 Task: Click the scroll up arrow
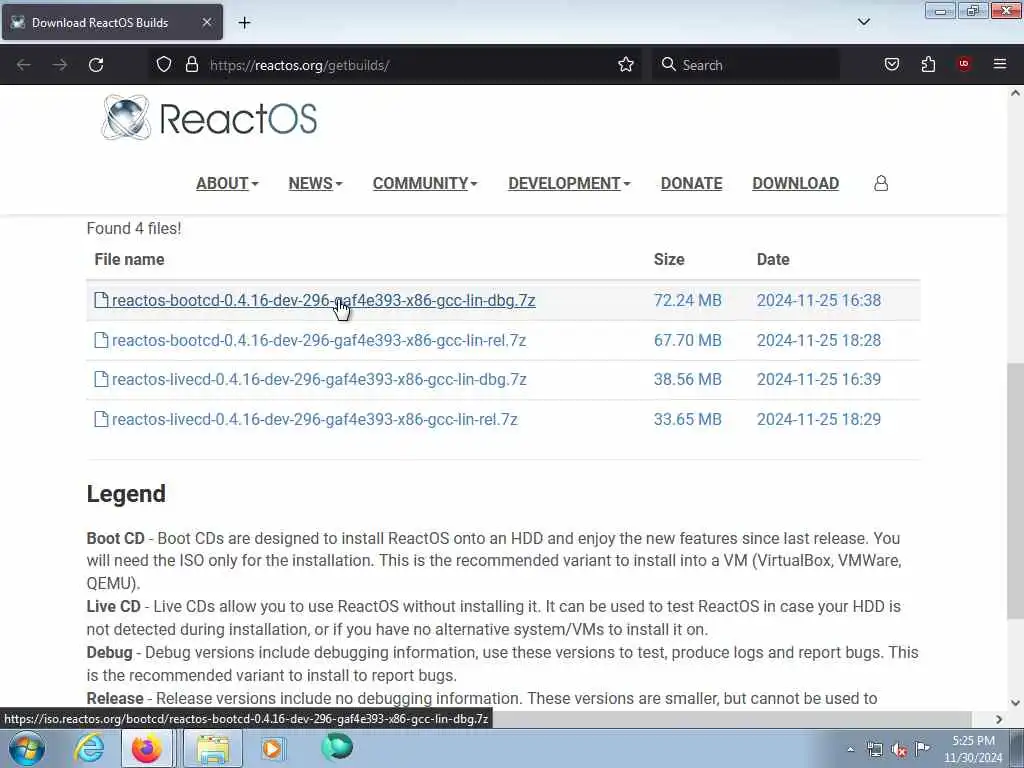coord(1015,93)
